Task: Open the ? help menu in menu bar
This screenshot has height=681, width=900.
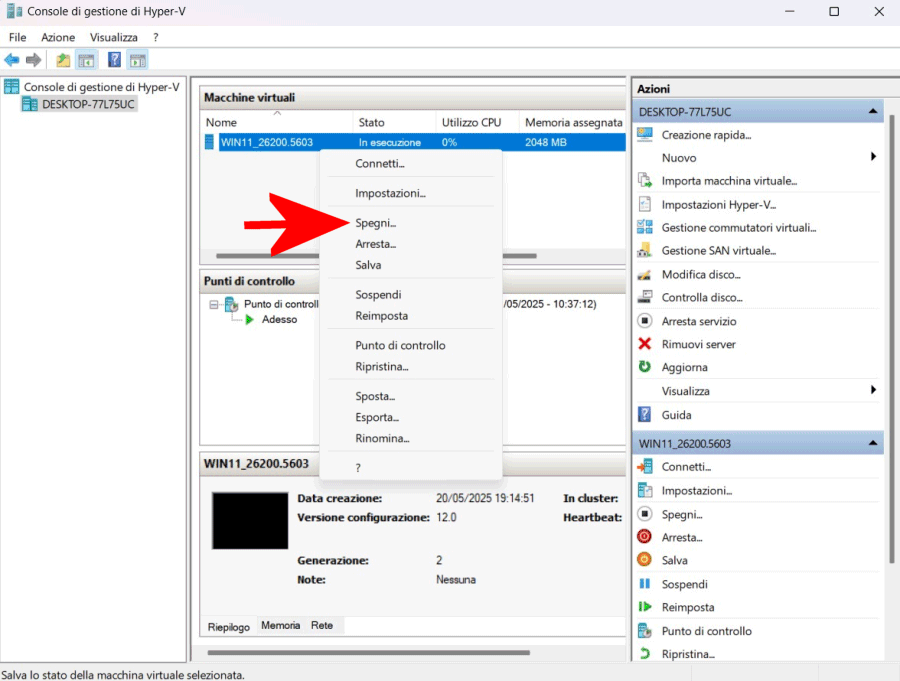Action: (156, 37)
